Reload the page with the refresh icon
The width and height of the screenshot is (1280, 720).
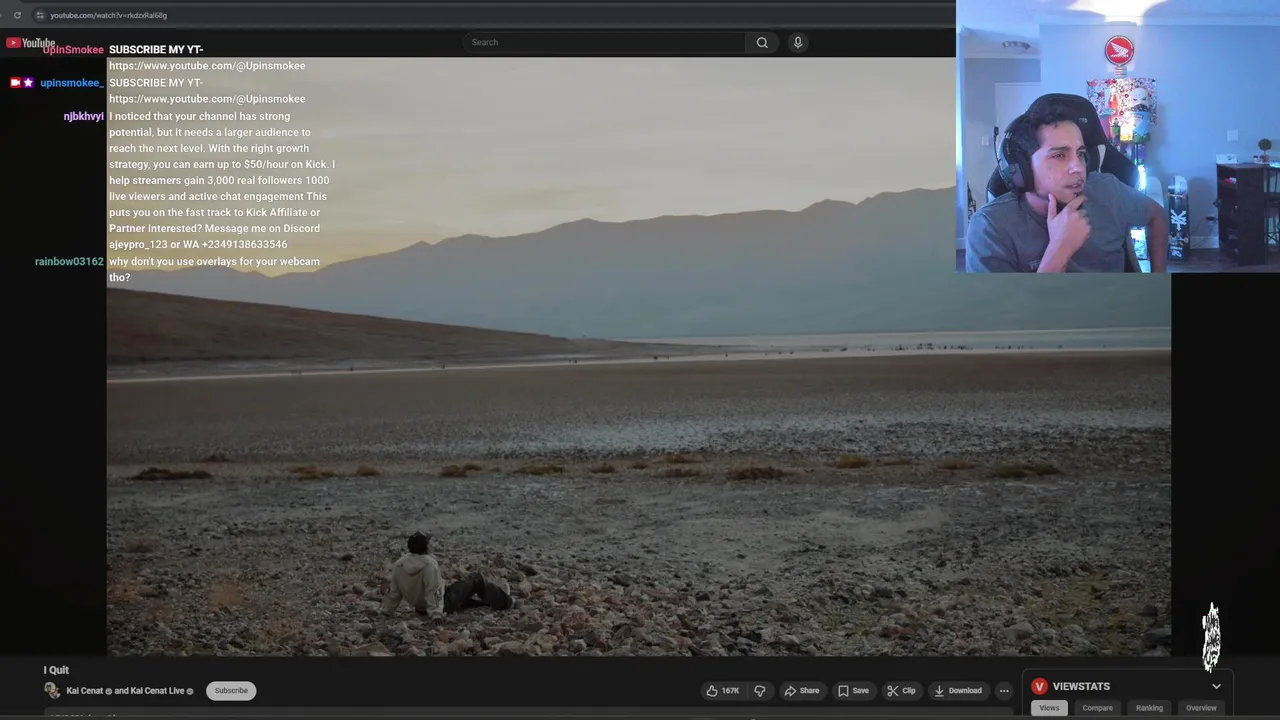(x=17, y=15)
